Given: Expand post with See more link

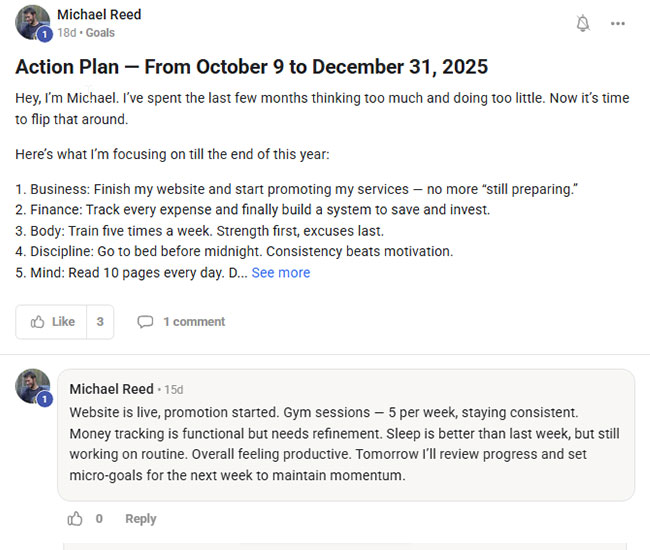Looking at the screenshot, I should click(x=280, y=272).
